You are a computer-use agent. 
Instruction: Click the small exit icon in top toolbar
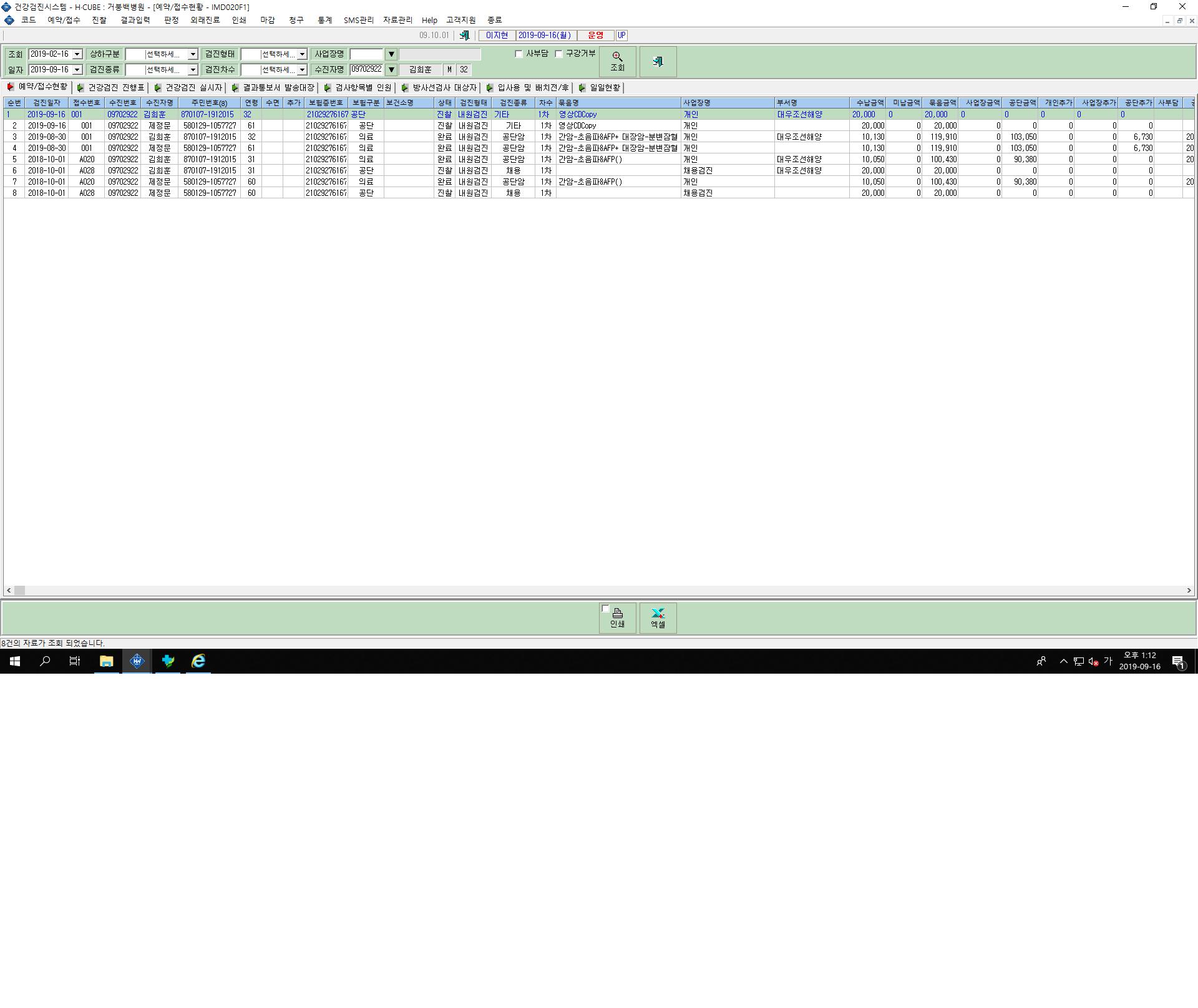click(464, 36)
